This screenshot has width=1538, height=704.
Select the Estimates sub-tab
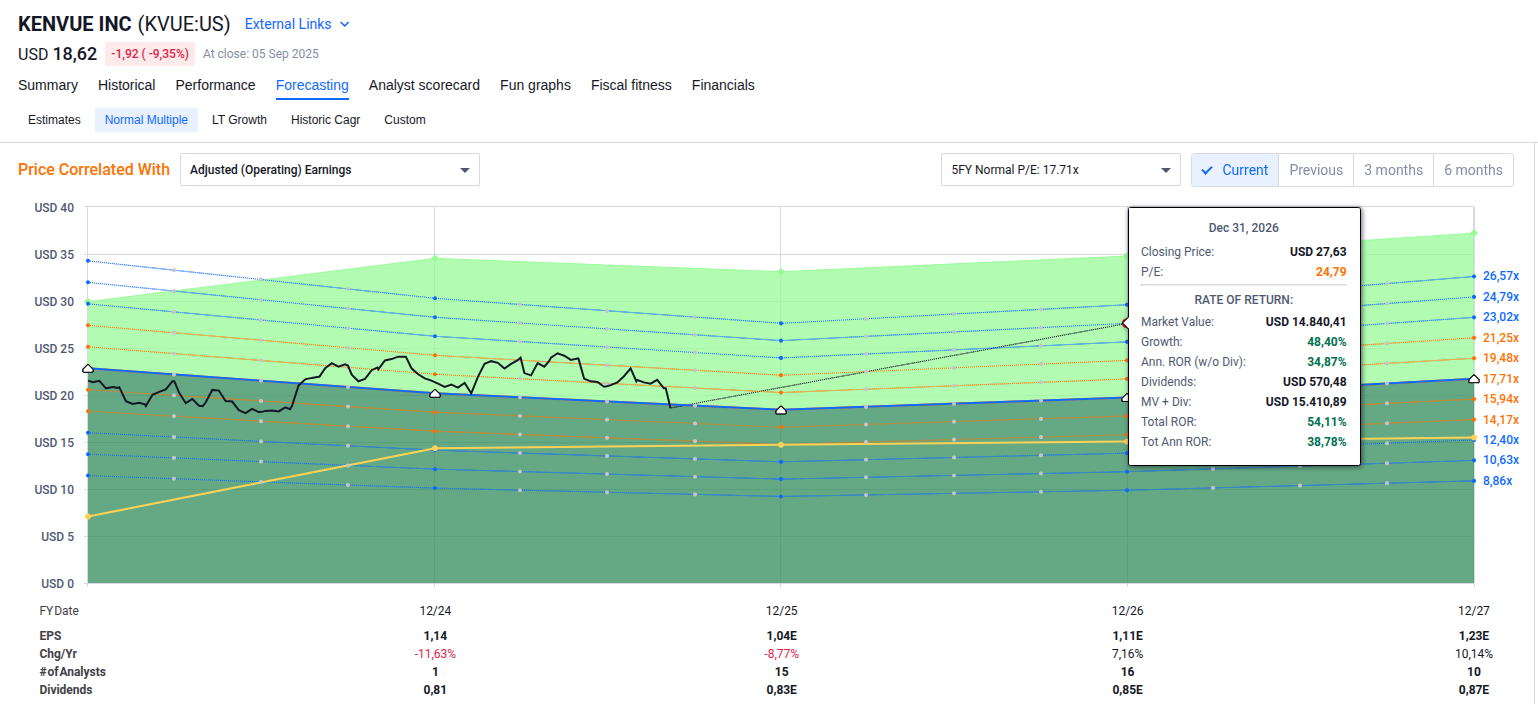click(x=54, y=120)
